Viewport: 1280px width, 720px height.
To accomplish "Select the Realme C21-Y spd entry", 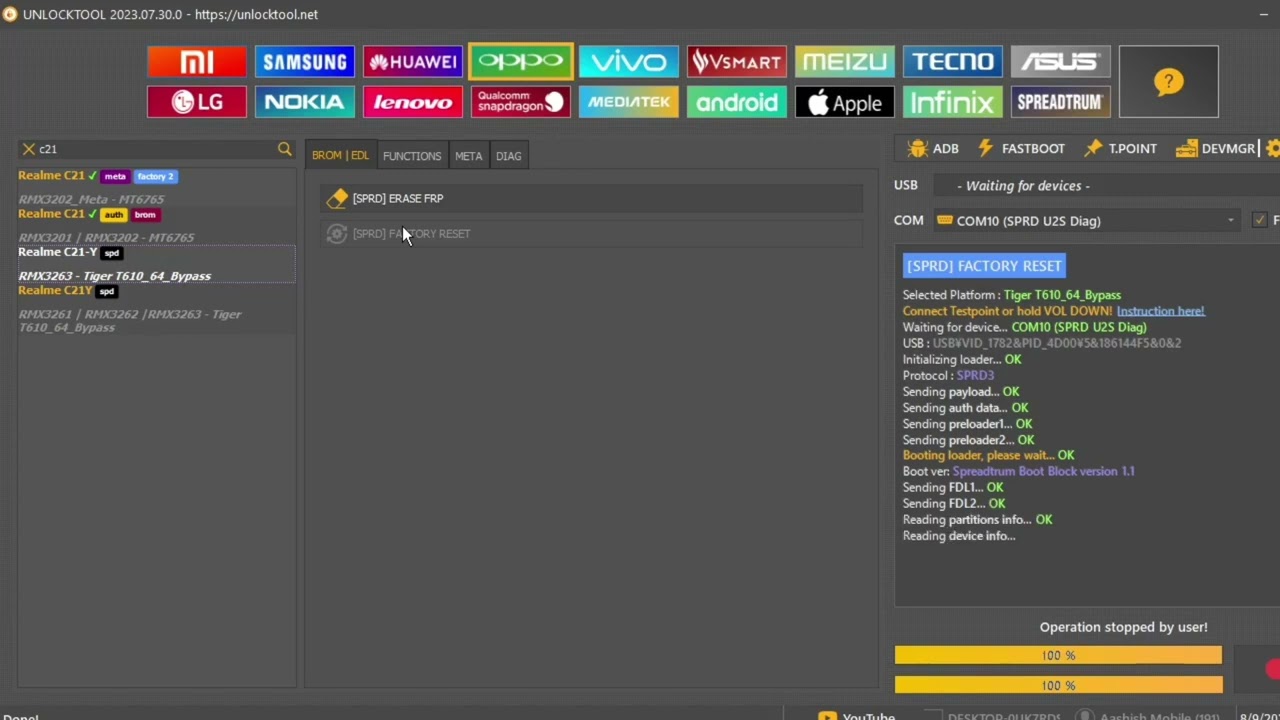I will click(x=156, y=264).
